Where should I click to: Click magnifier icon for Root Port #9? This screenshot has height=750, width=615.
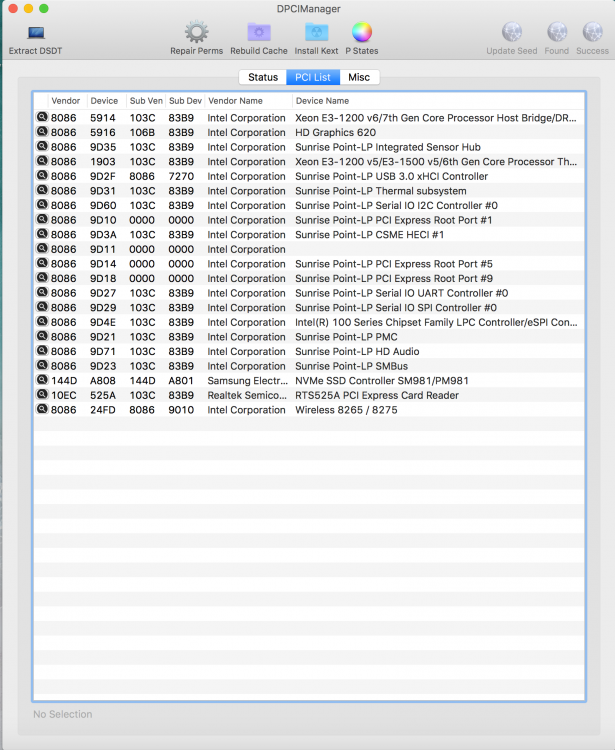coord(42,277)
